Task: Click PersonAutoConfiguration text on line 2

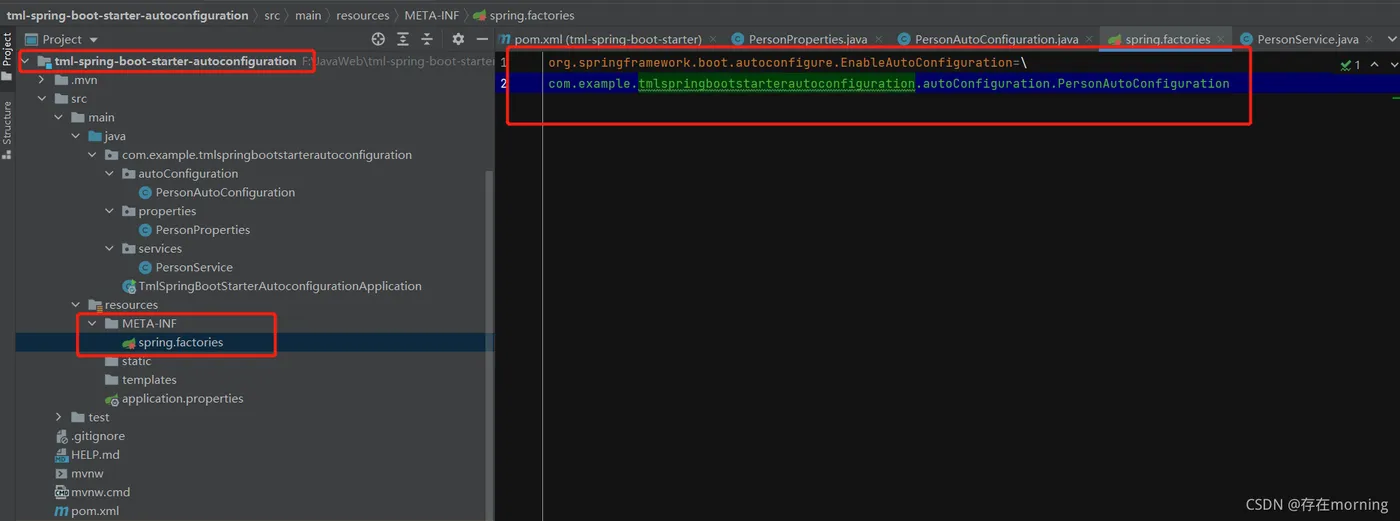Action: coord(1143,83)
